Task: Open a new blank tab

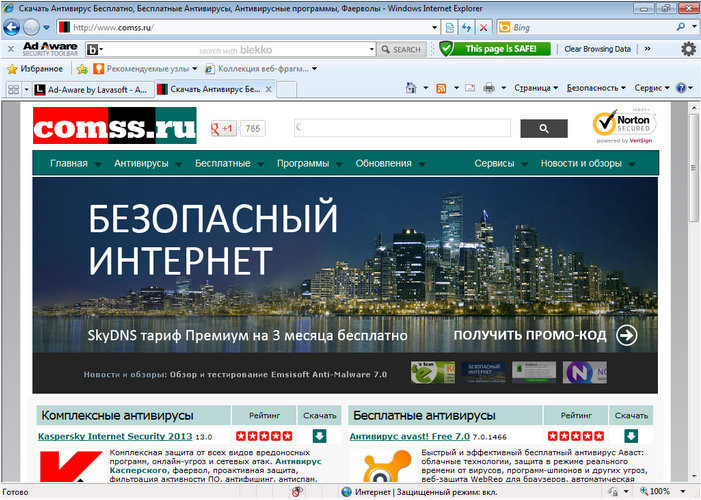Action: point(287,89)
